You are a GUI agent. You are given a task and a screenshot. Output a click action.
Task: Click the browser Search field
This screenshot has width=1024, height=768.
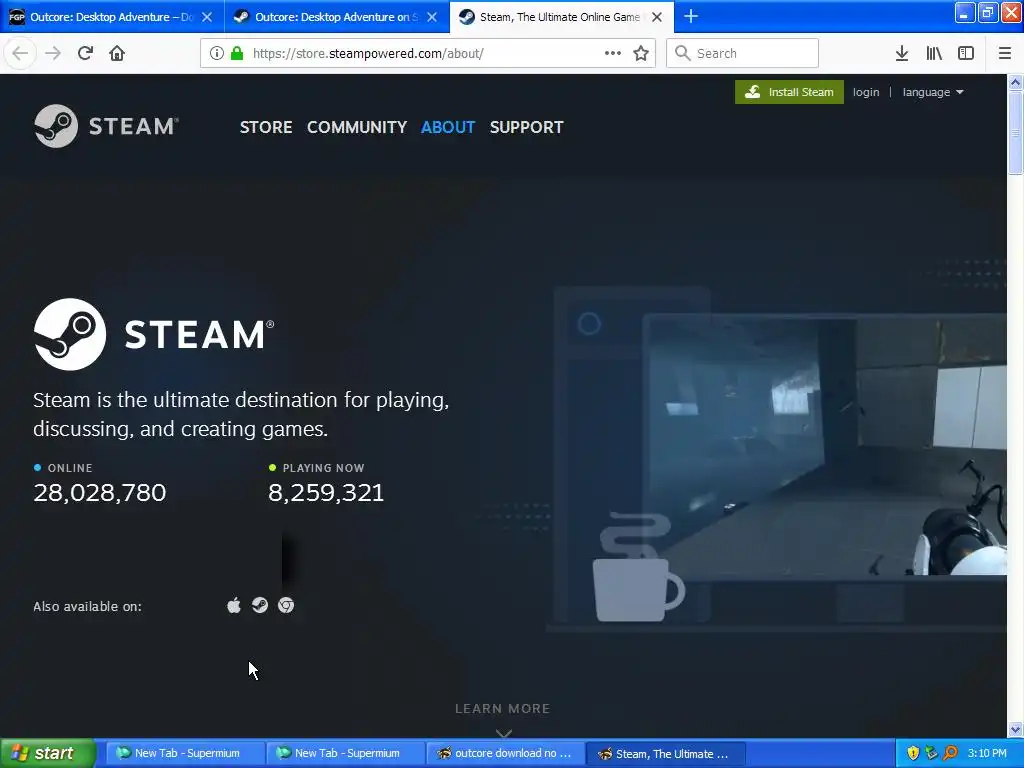point(743,53)
